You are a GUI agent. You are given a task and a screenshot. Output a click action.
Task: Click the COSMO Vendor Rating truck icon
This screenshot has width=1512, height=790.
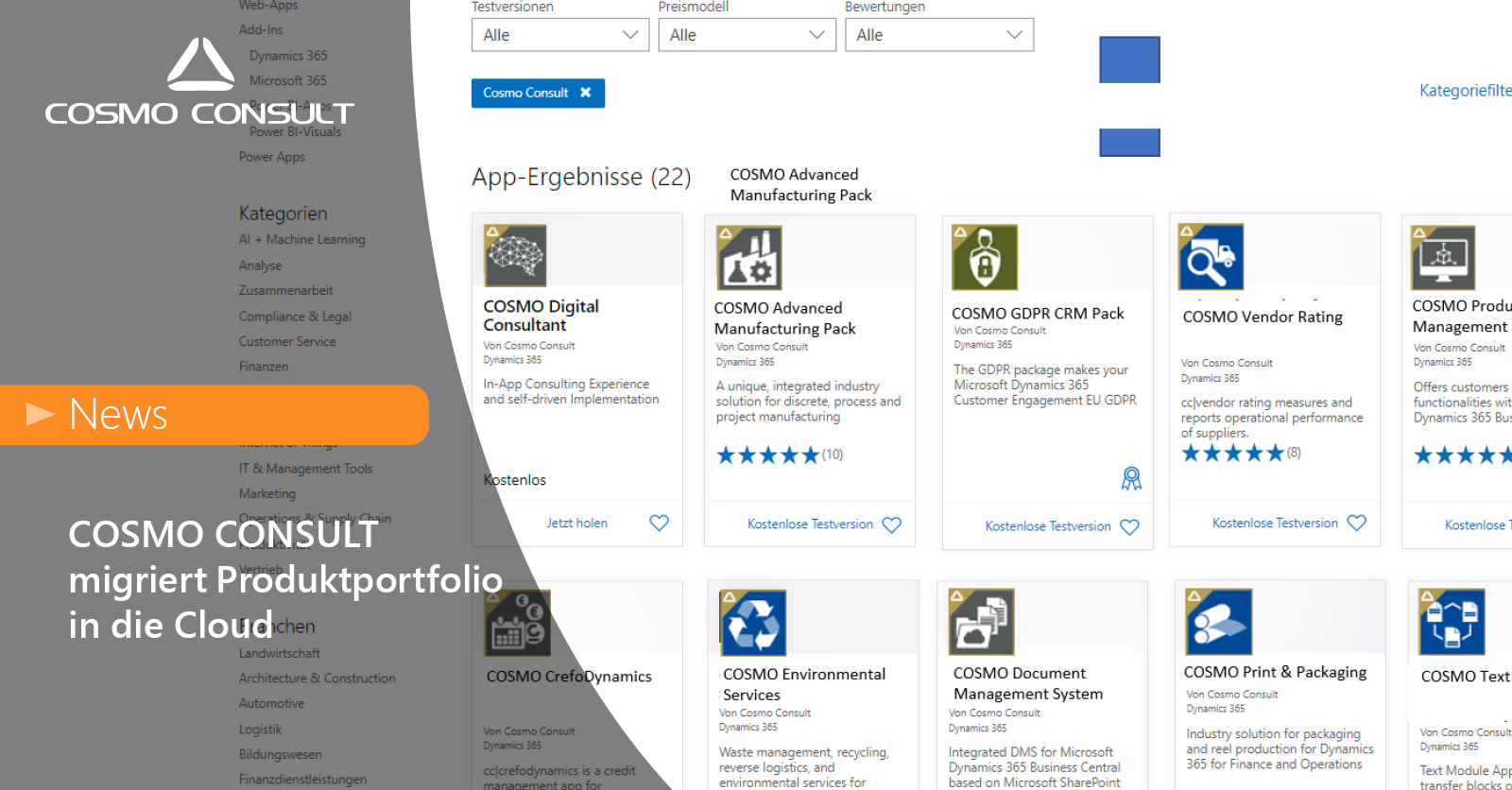pyautogui.click(x=1211, y=257)
